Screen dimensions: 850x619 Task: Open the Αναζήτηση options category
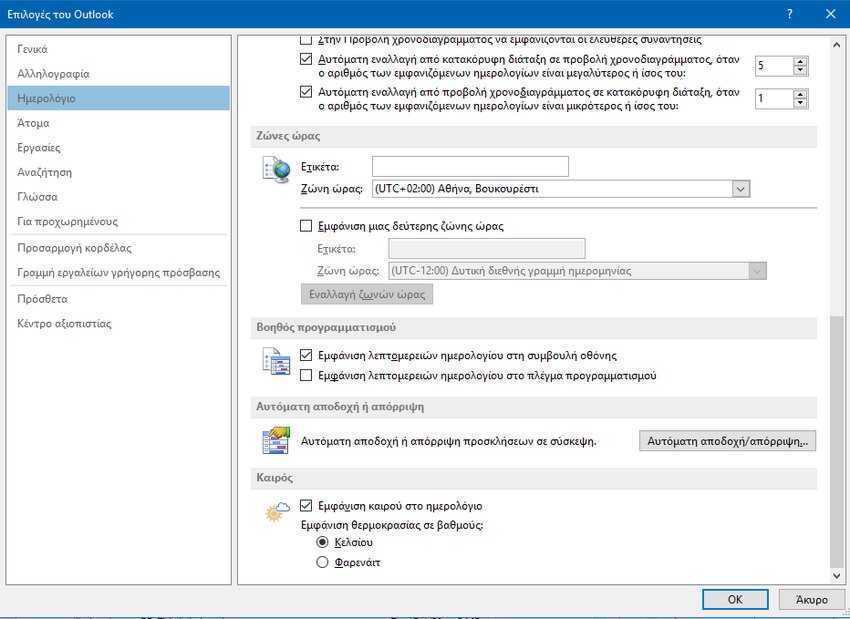119,172
